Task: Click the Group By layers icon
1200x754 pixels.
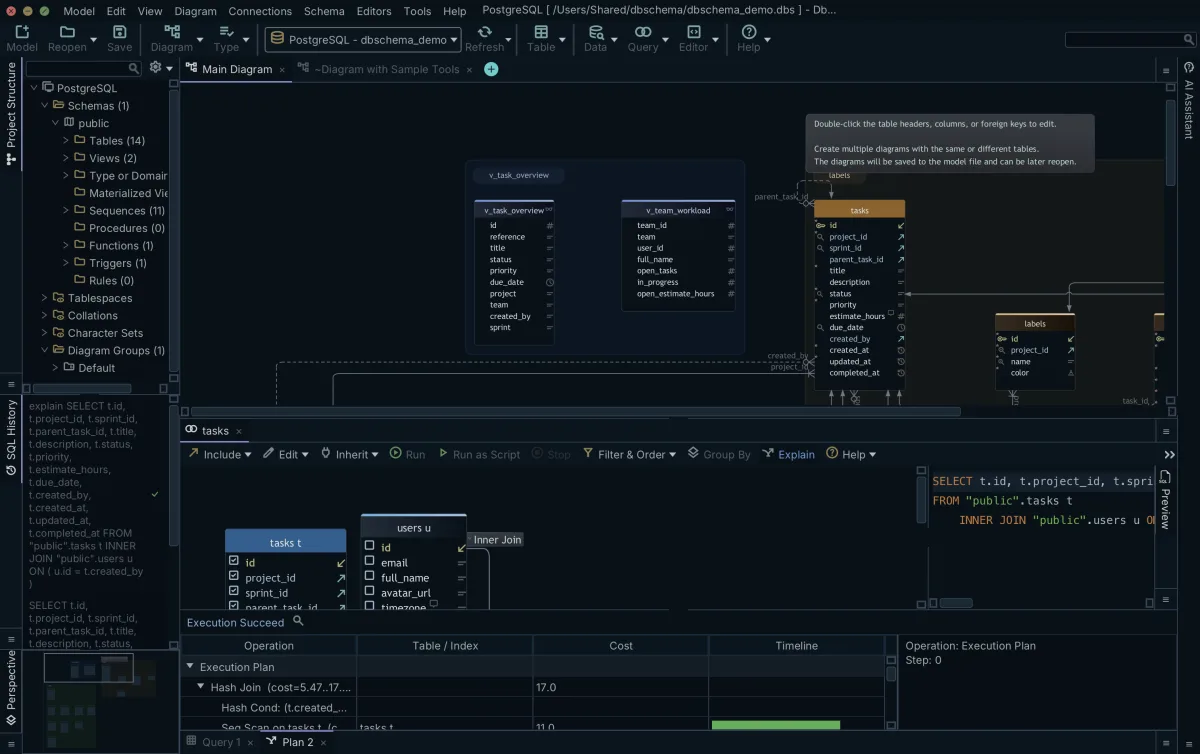Action: [x=693, y=453]
